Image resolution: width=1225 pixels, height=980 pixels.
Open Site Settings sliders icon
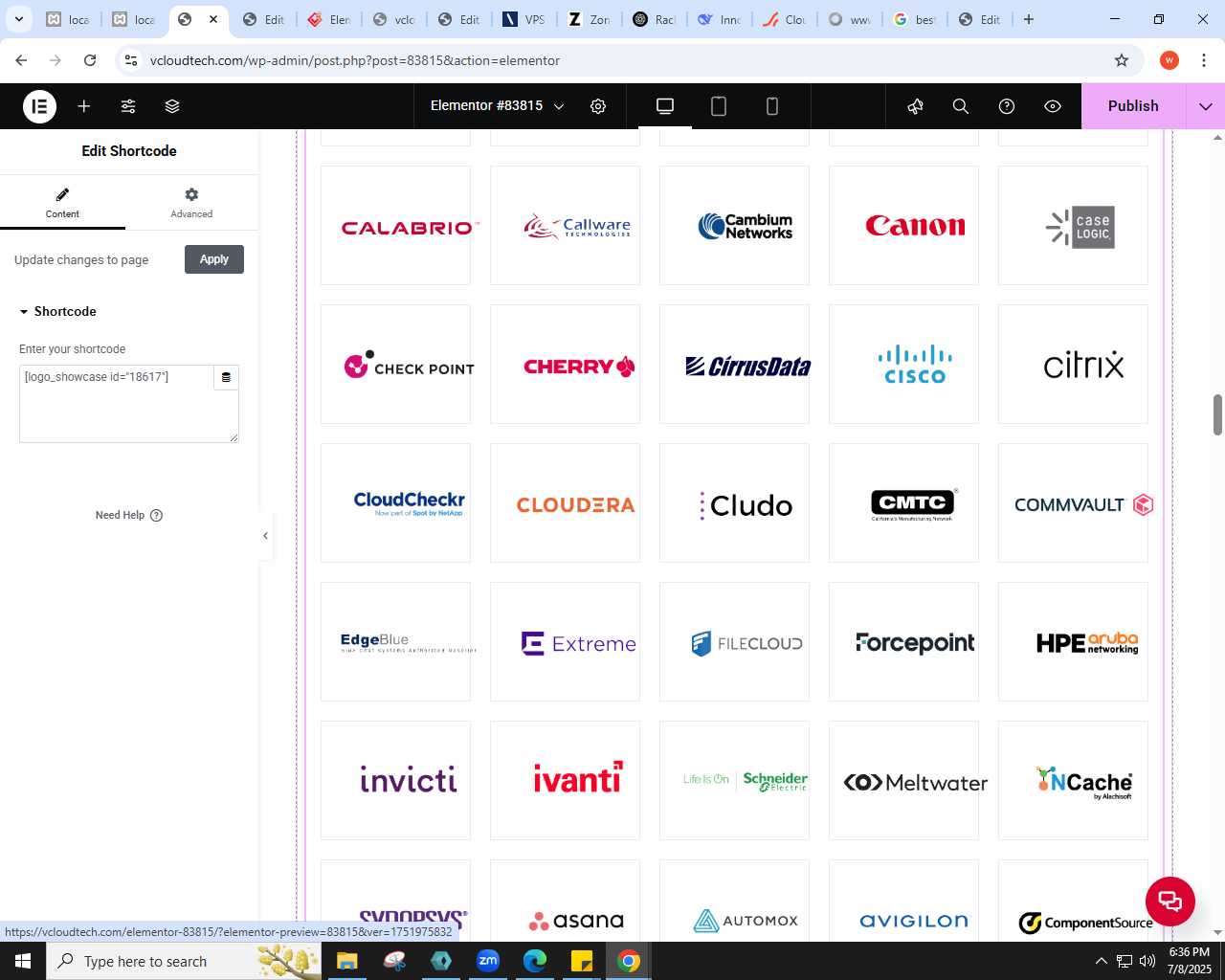tap(128, 106)
